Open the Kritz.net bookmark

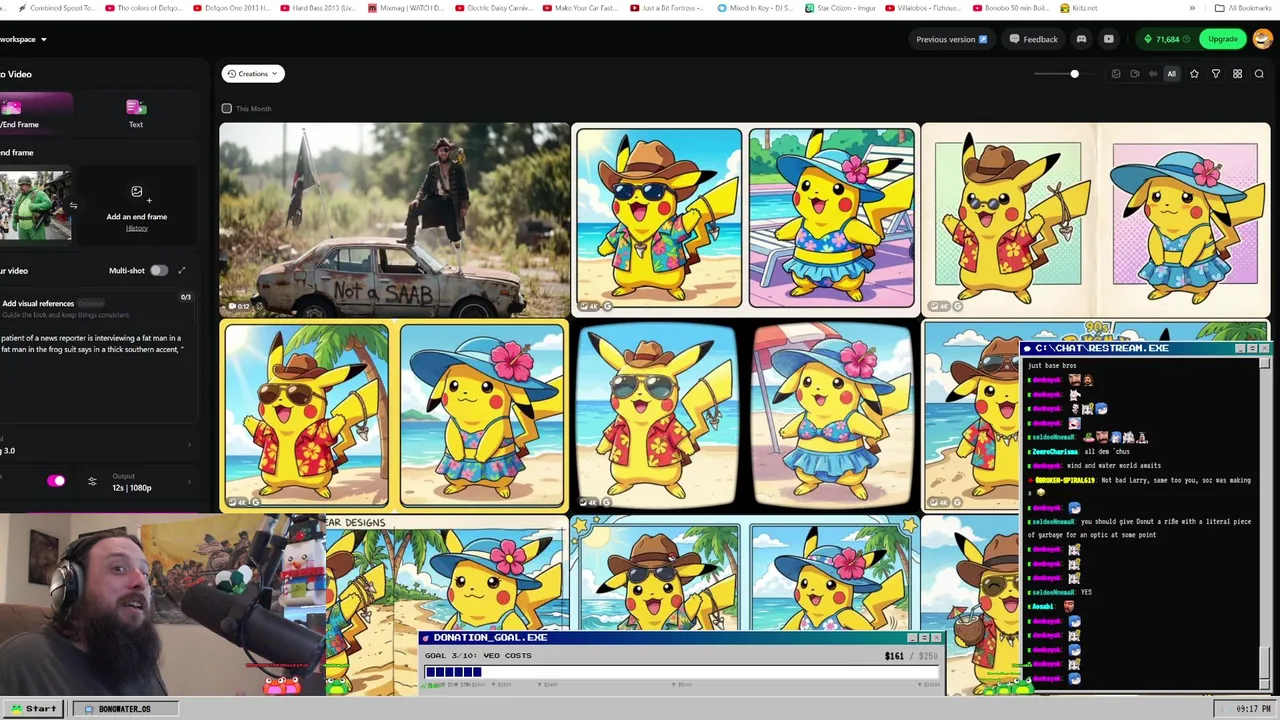click(x=1078, y=8)
